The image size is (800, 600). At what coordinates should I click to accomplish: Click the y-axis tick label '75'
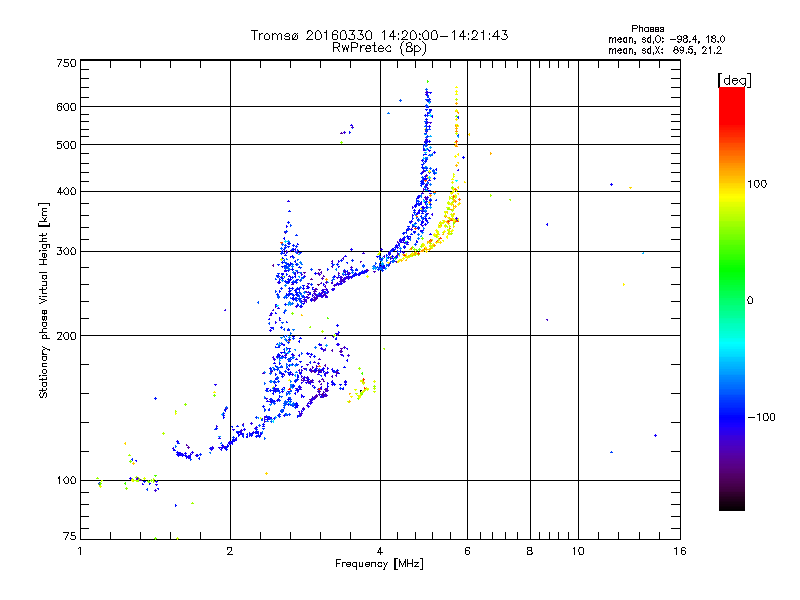point(70,536)
